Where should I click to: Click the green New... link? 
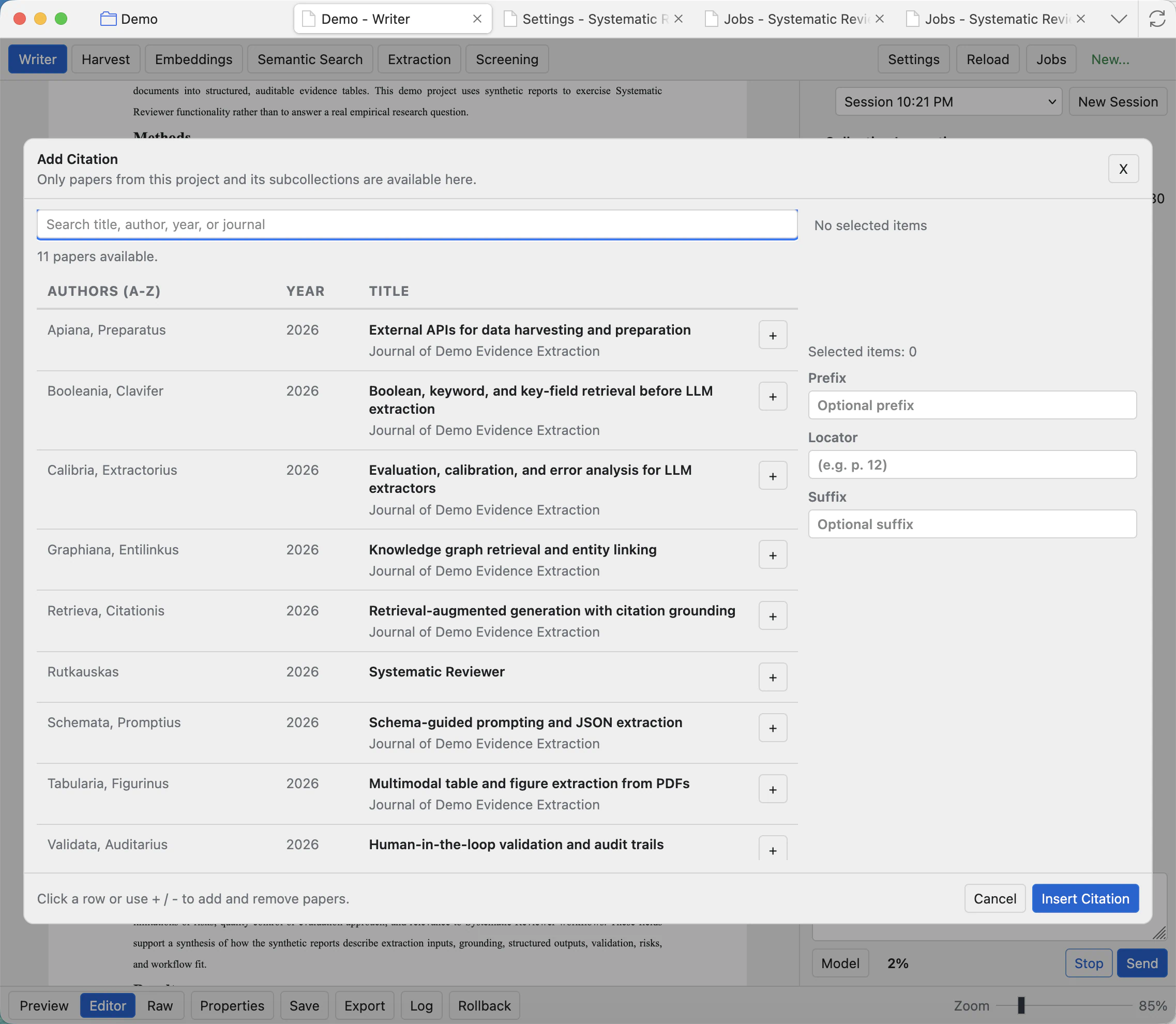pos(1110,59)
